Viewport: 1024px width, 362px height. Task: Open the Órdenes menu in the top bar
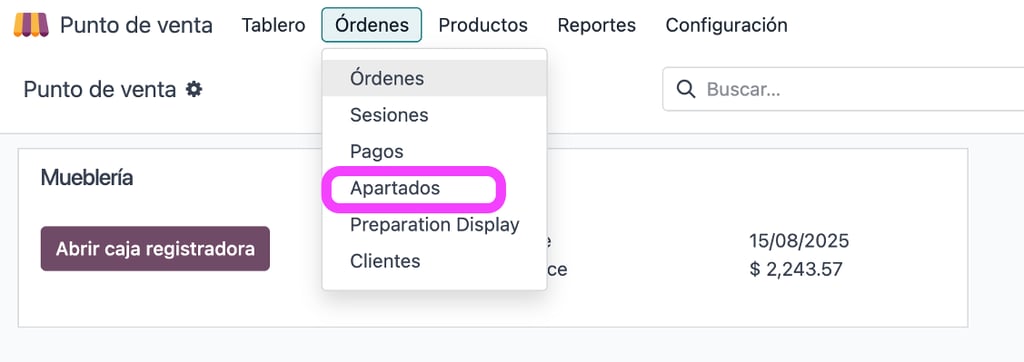click(x=372, y=25)
